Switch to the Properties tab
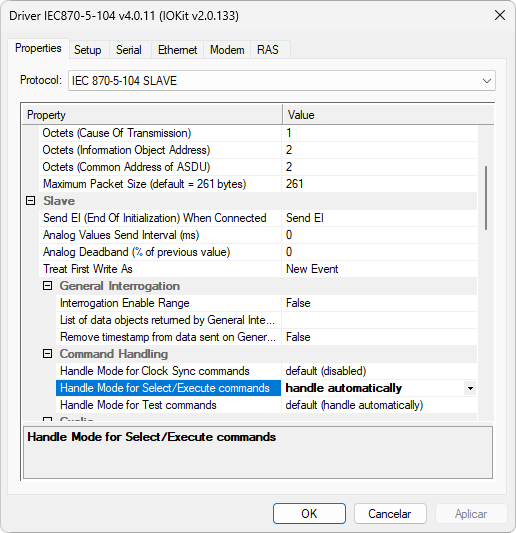This screenshot has width=516, height=533. (x=38, y=48)
